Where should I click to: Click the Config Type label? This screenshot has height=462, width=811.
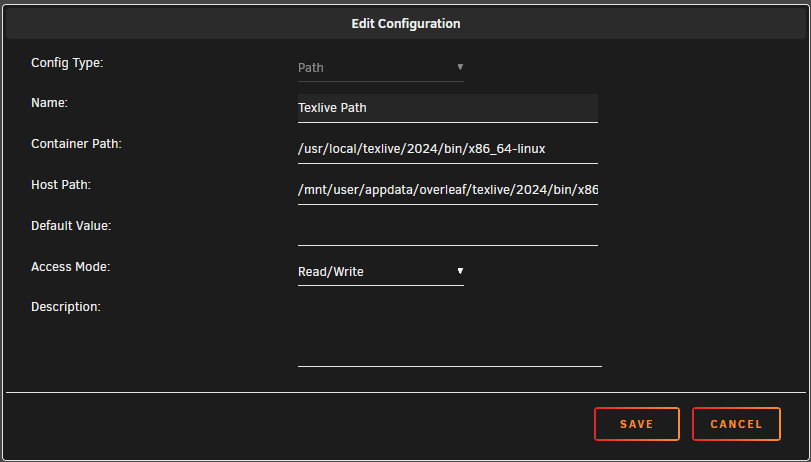coord(67,63)
